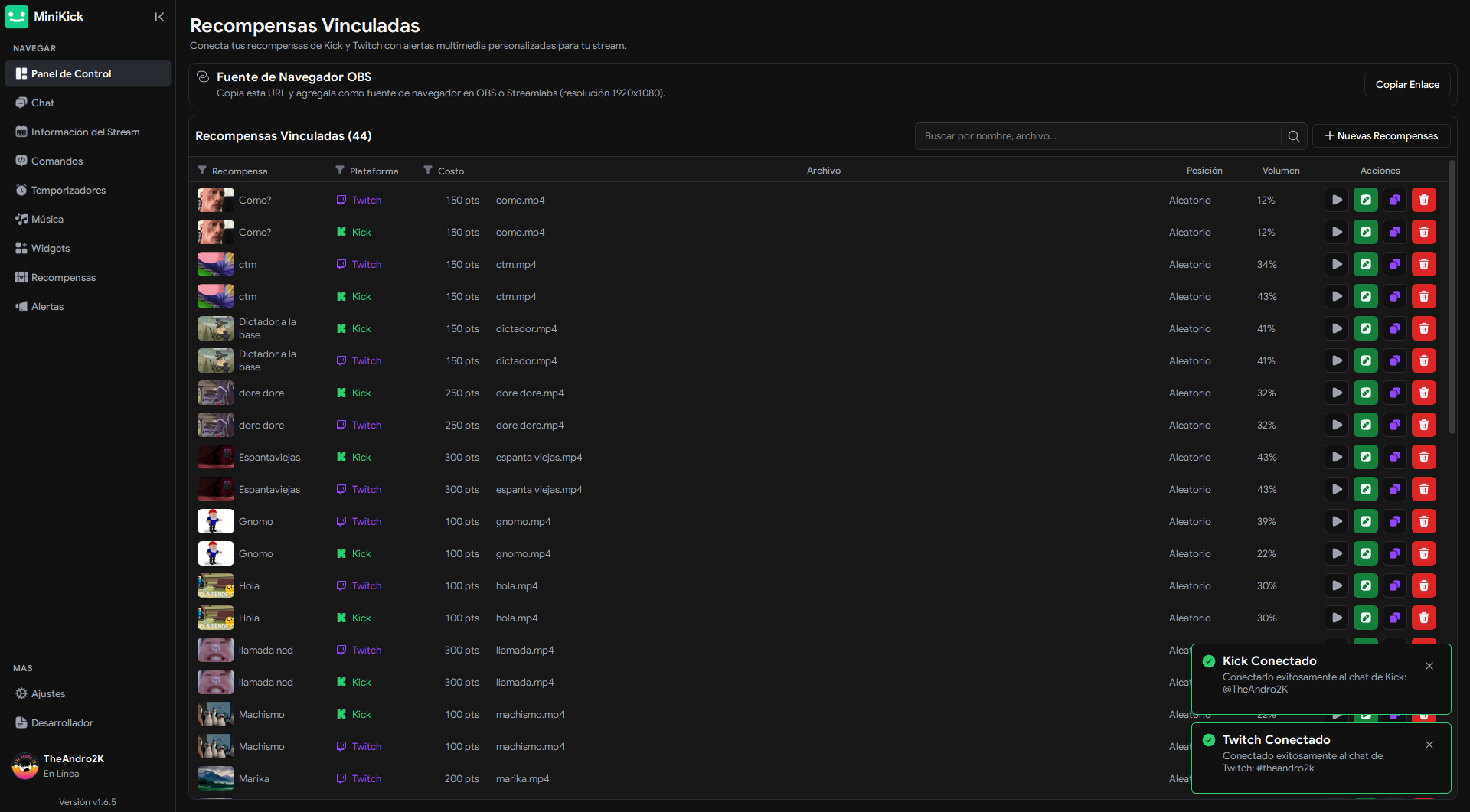Delete the Kick ctm reward
This screenshot has width=1470, height=812.
coord(1424,296)
